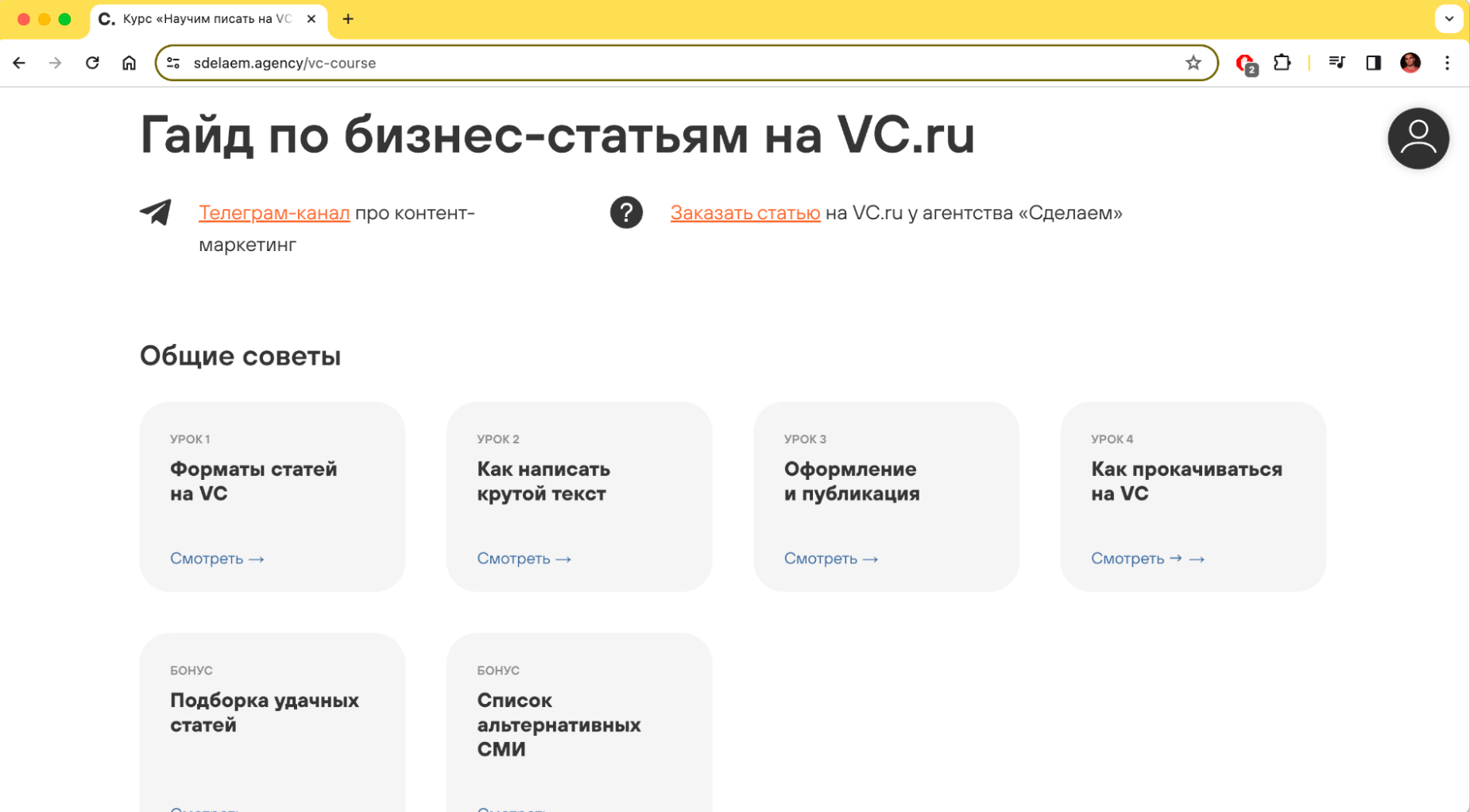Expand the tab search dropdown
The width and height of the screenshot is (1470, 812).
1449,19
